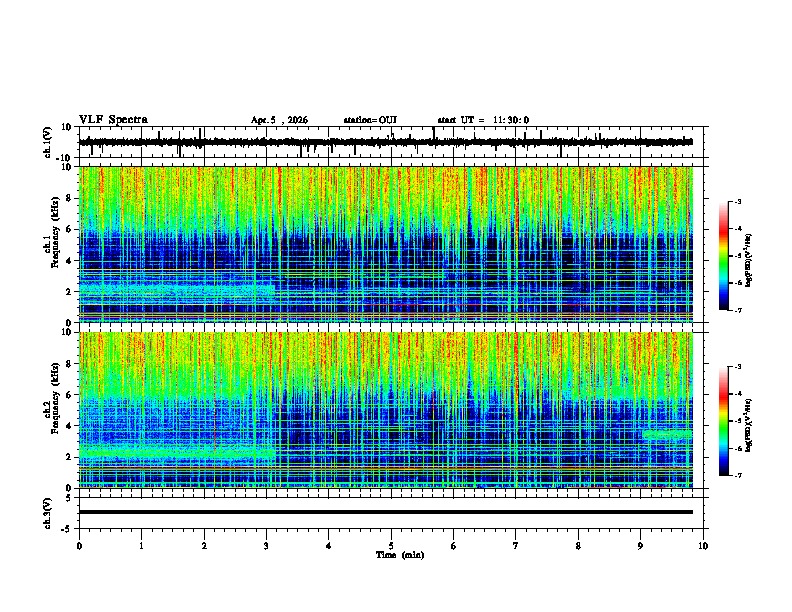Click time axis tick label "9"
This screenshot has width=792, height=612.
tap(640, 546)
